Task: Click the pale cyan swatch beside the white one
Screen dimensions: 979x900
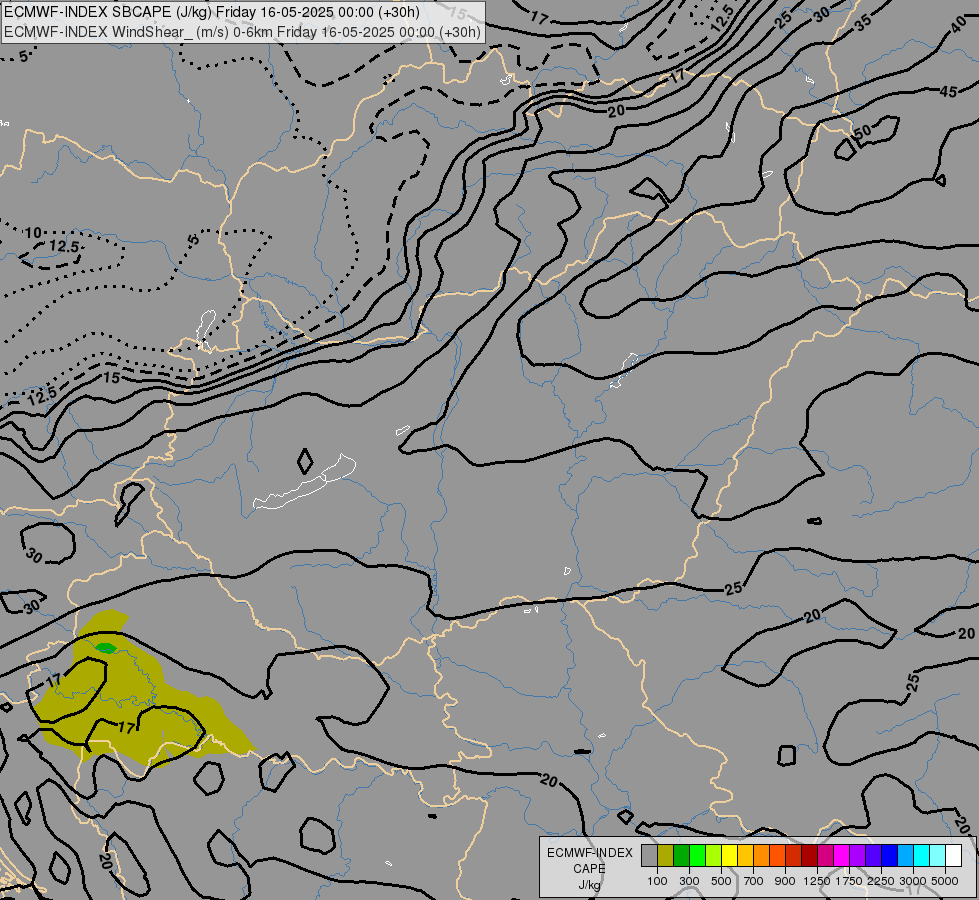Action: pos(938,856)
